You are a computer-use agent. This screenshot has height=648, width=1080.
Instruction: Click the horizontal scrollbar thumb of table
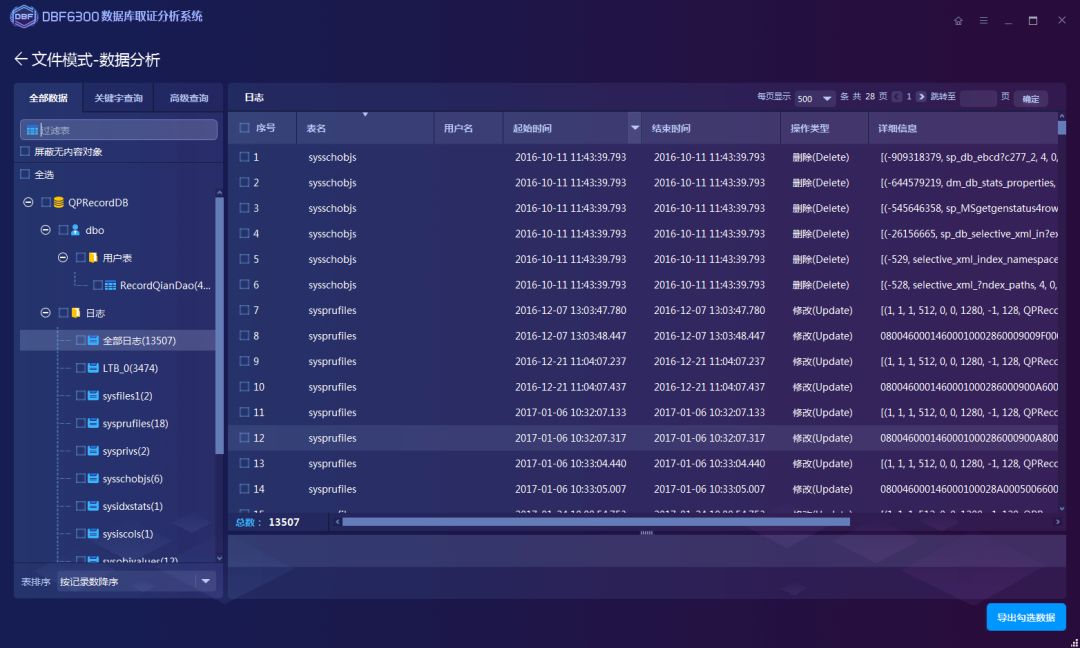pos(596,522)
